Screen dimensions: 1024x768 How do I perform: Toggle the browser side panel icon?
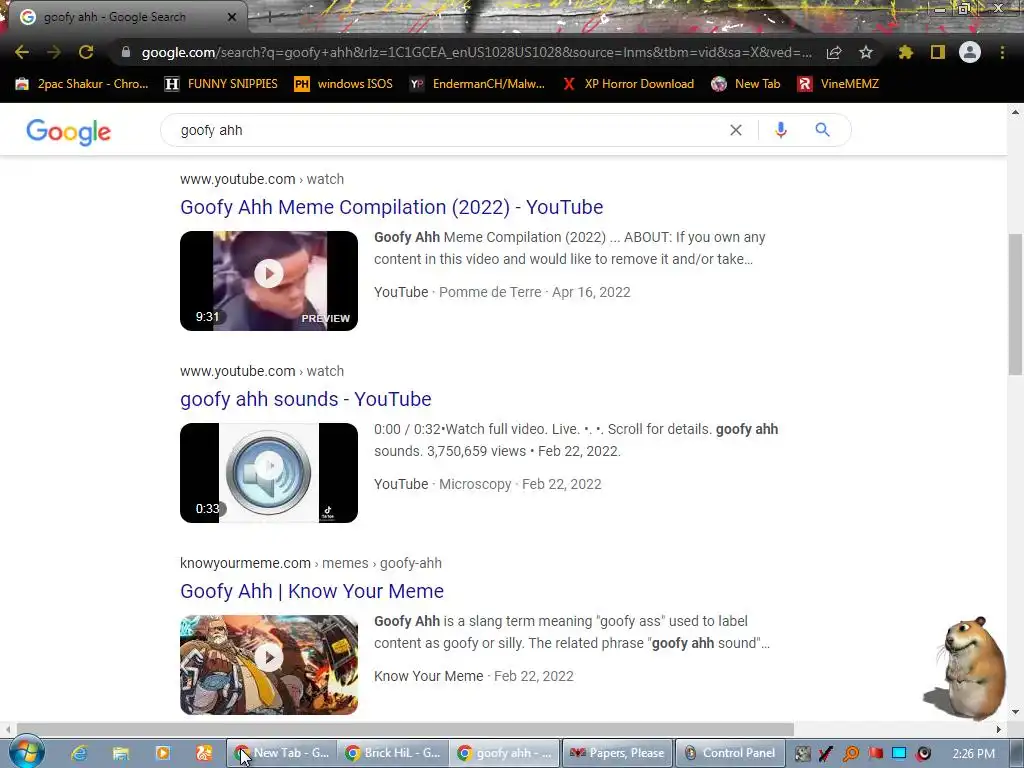(938, 52)
